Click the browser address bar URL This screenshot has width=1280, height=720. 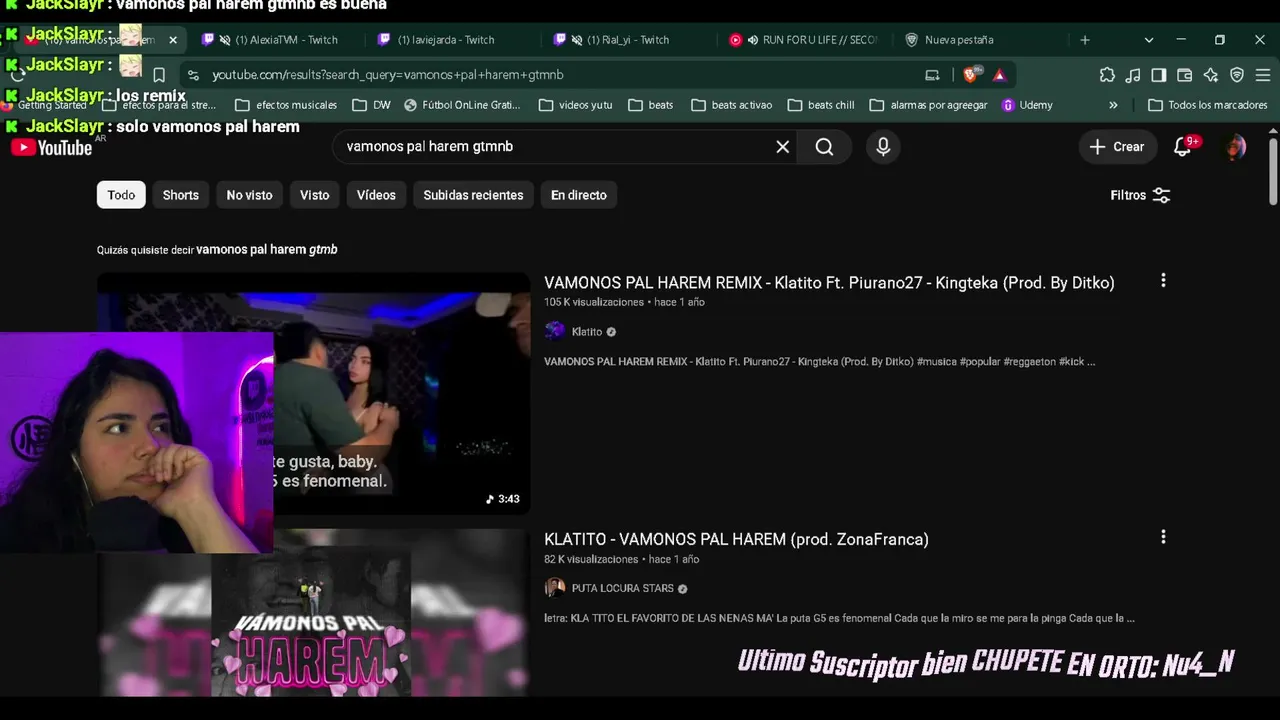click(x=388, y=75)
